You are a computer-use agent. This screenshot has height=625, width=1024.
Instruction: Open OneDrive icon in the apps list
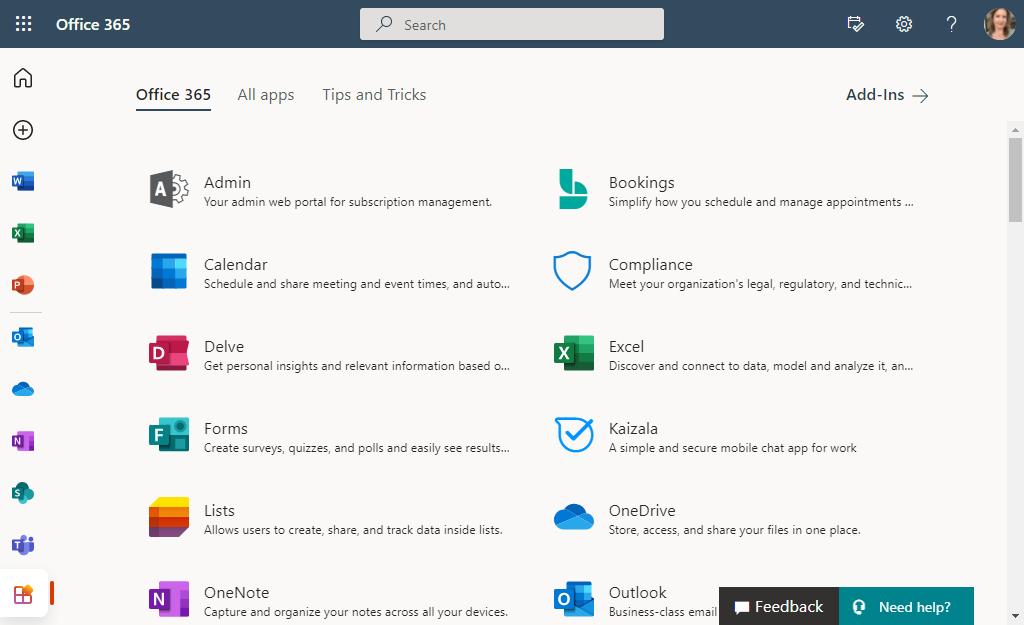(x=573, y=517)
